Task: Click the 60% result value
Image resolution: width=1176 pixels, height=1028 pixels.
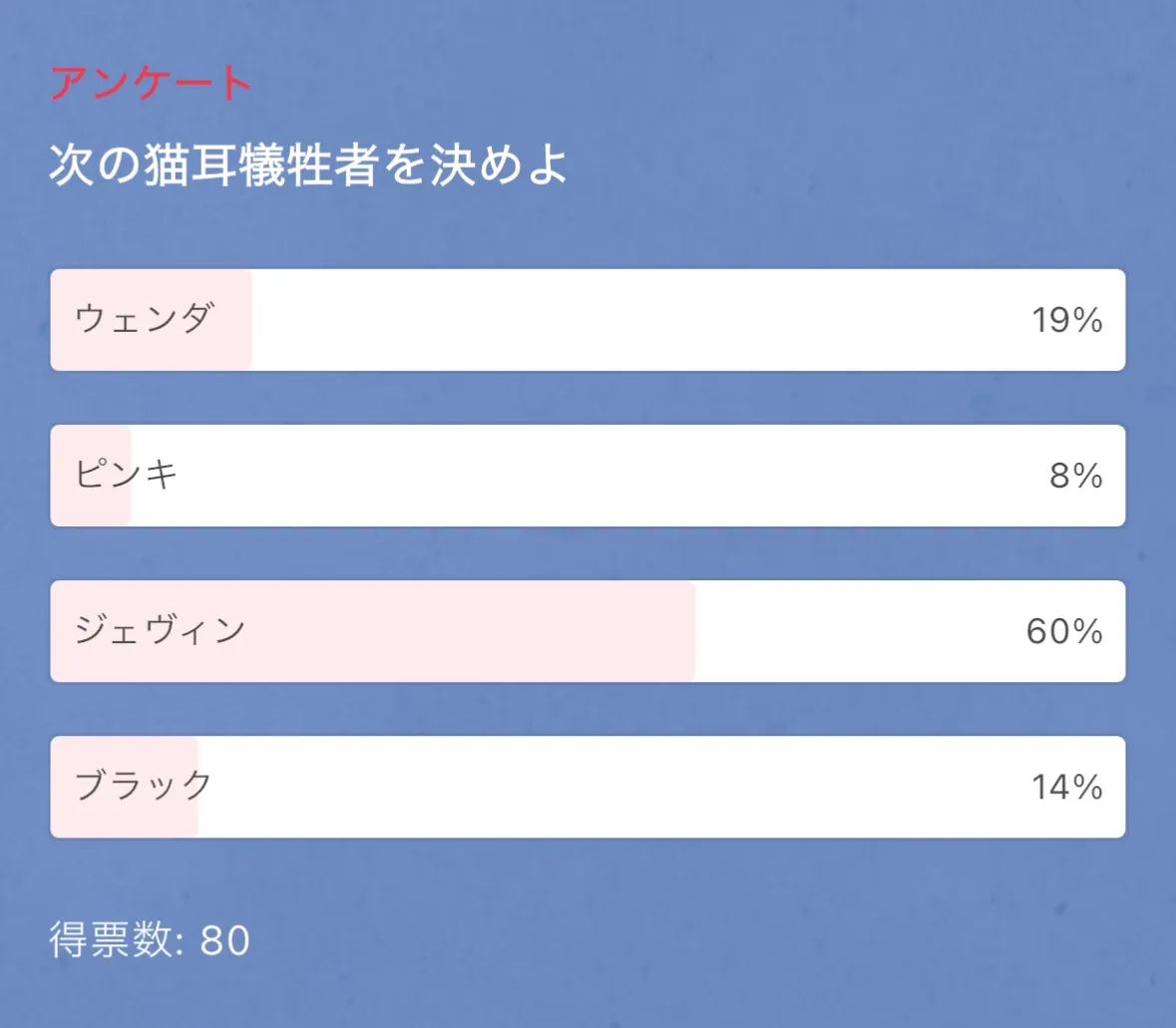Action: click(1064, 631)
